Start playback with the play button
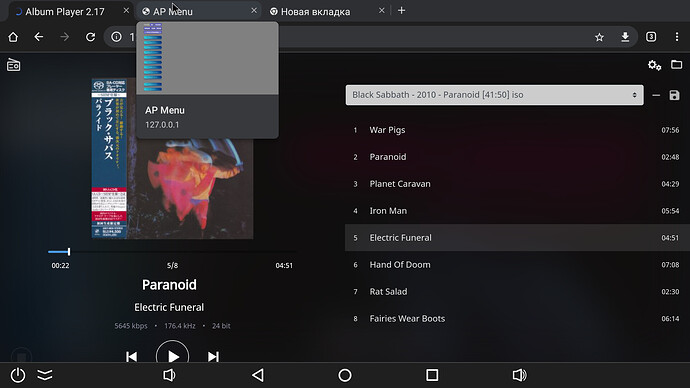The image size is (690, 388). (x=172, y=355)
